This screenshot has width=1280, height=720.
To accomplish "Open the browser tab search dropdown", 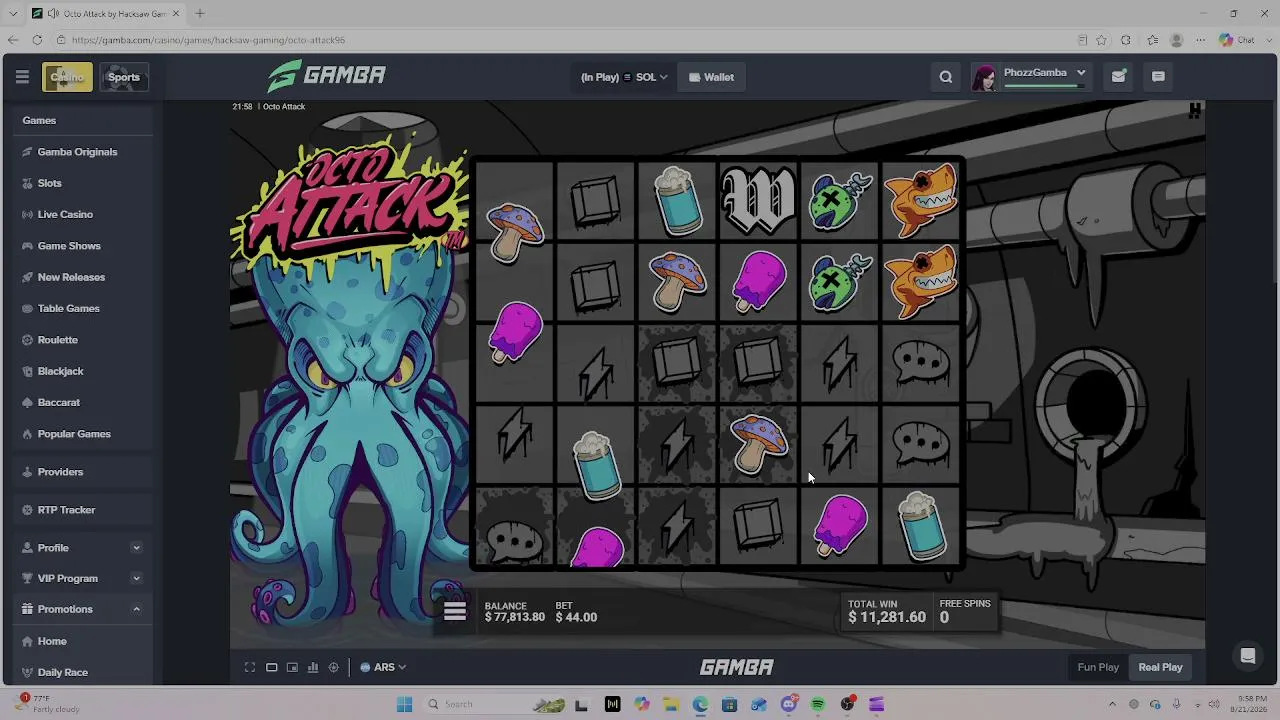I will click(13, 14).
